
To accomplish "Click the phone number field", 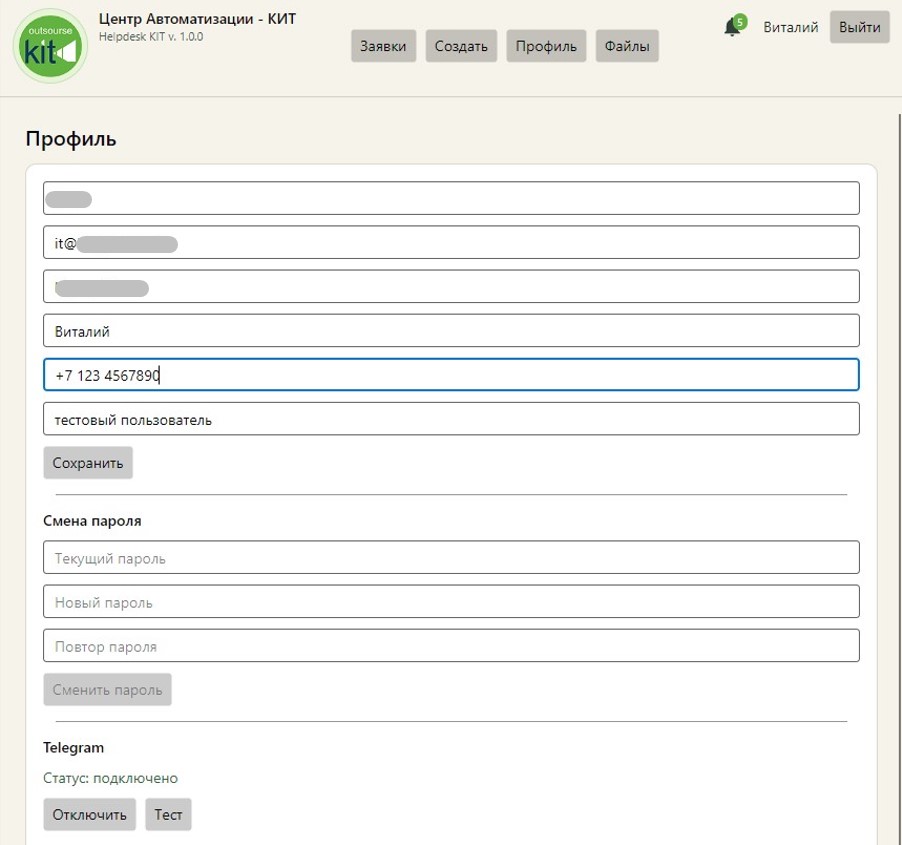I will coord(451,375).
